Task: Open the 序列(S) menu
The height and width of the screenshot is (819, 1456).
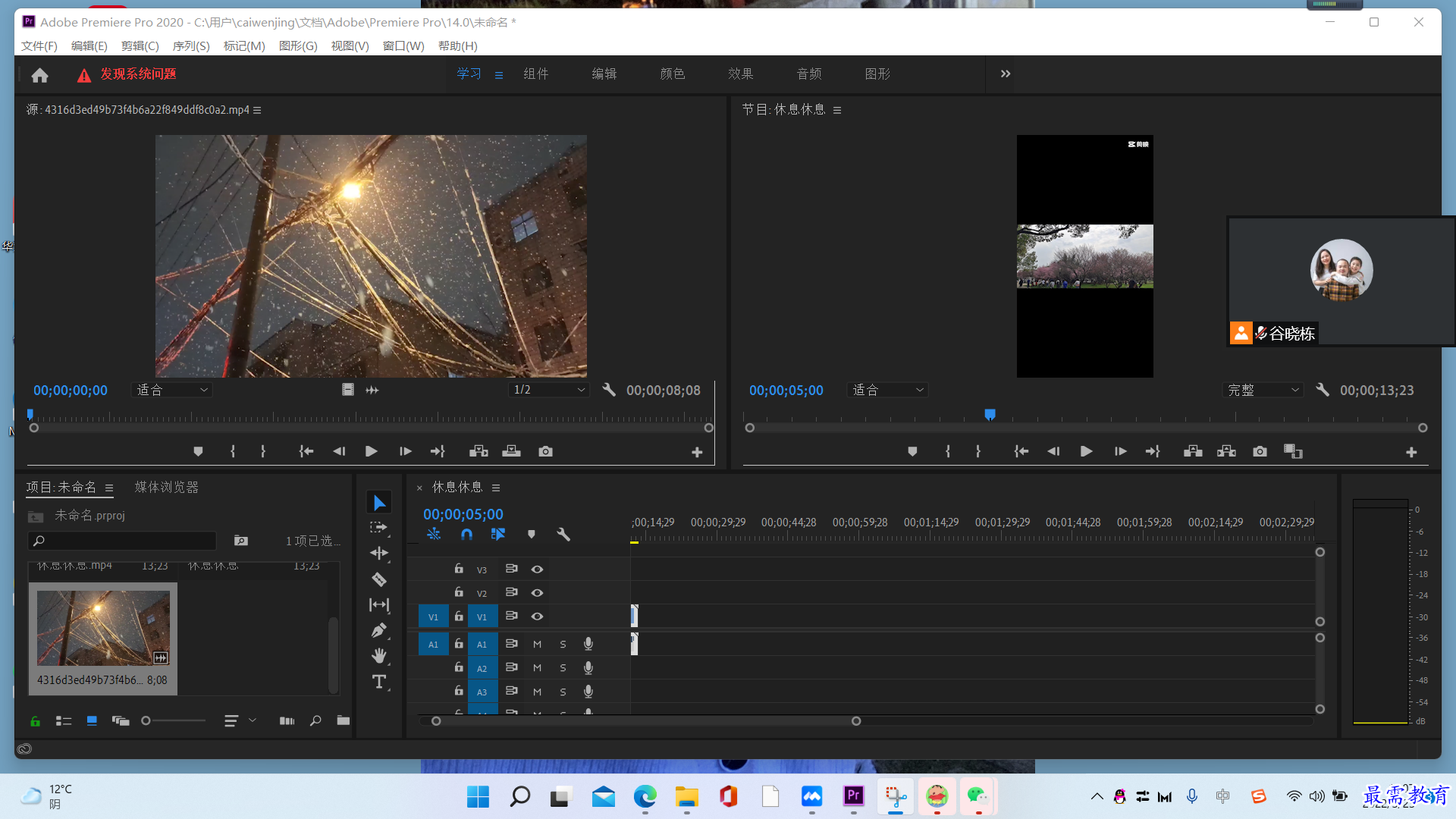Action: click(x=191, y=45)
